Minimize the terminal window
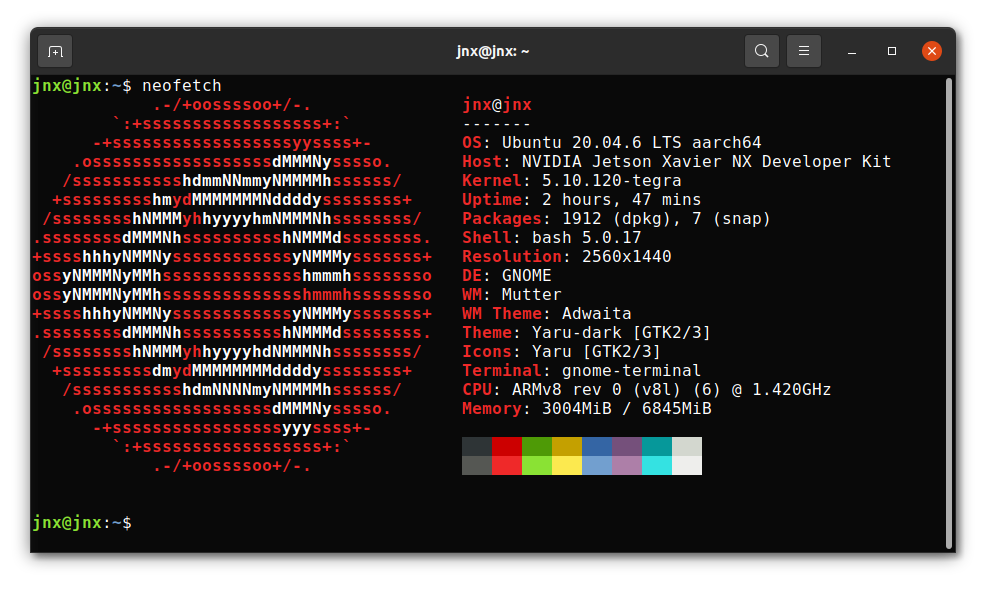The height and width of the screenshot is (590, 990). [x=852, y=51]
